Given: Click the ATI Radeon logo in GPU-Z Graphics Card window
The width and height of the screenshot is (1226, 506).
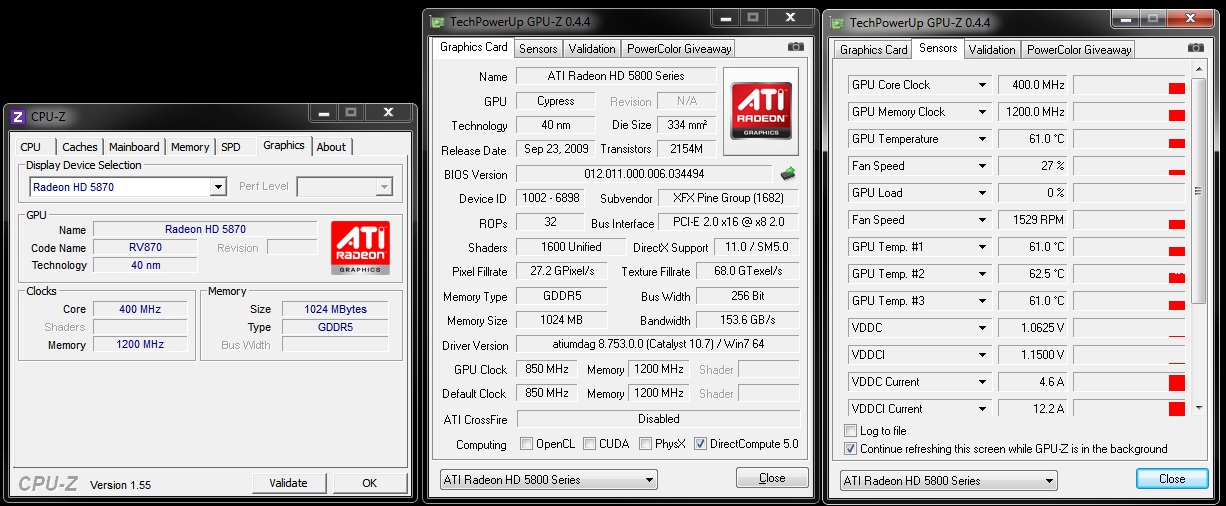Looking at the screenshot, I should coord(761,110).
